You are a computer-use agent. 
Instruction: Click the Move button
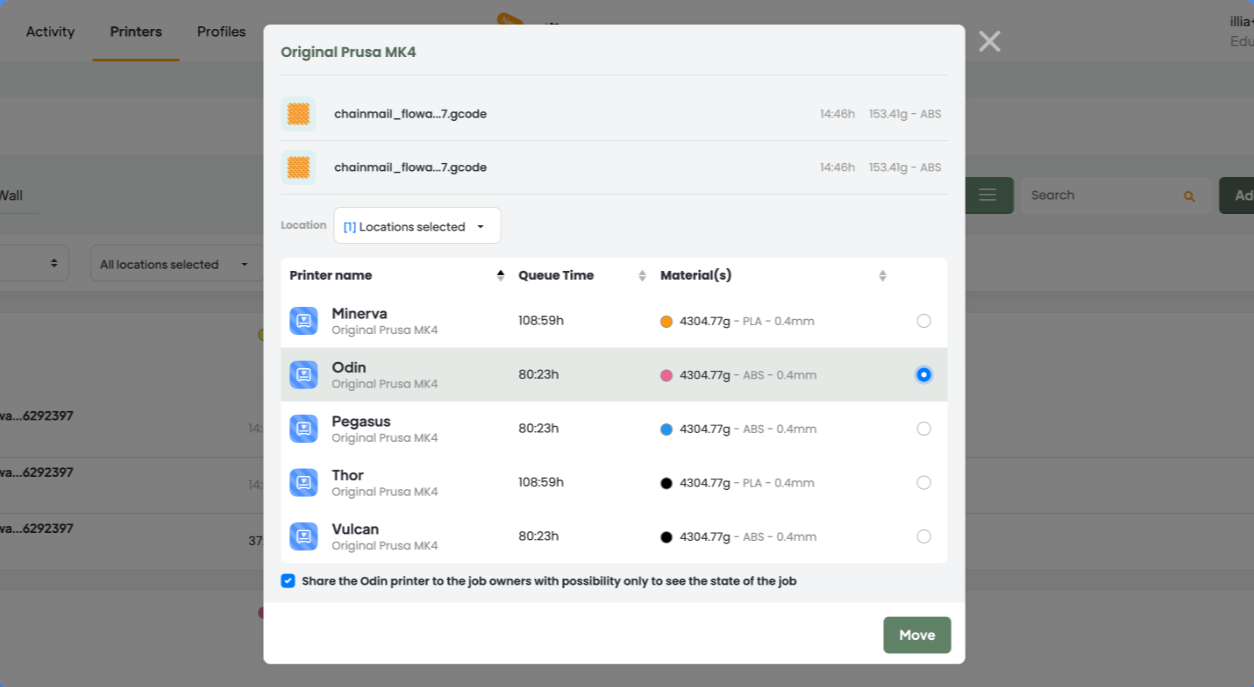point(917,635)
